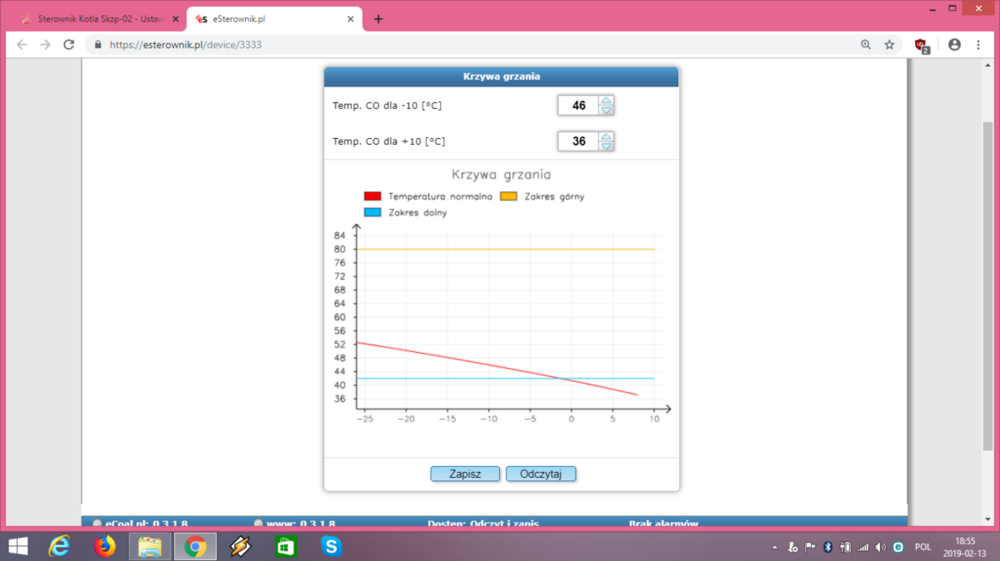Reload the page with the refresh icon
The width and height of the screenshot is (1000, 561).
pos(69,45)
